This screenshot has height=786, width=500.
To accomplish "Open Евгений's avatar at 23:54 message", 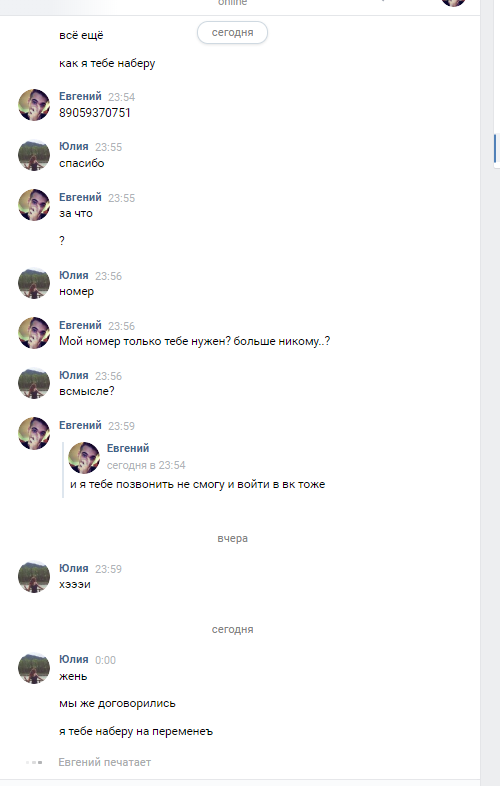I will (34, 105).
